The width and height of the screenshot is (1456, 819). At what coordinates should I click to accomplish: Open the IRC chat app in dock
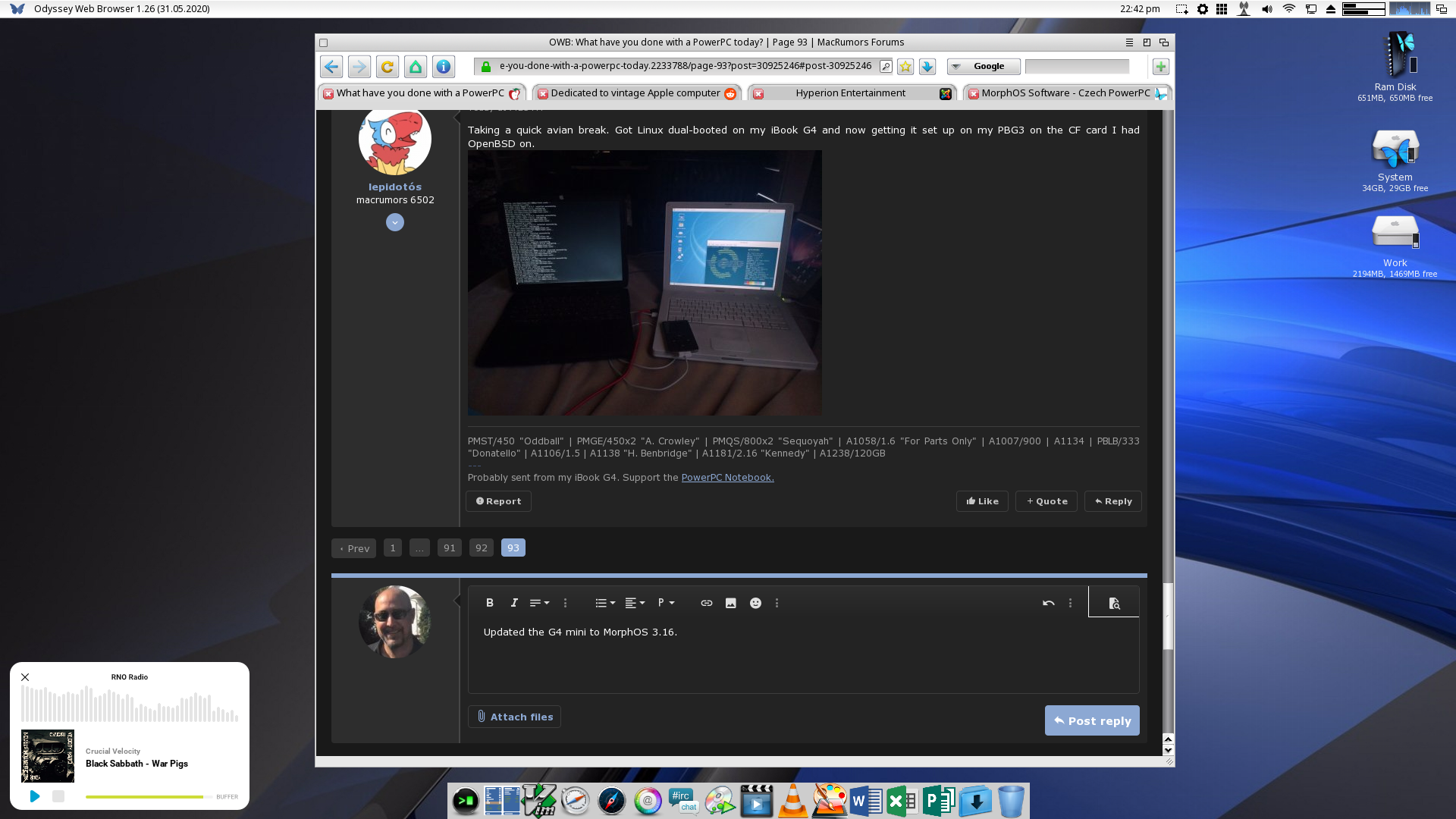coord(684,801)
